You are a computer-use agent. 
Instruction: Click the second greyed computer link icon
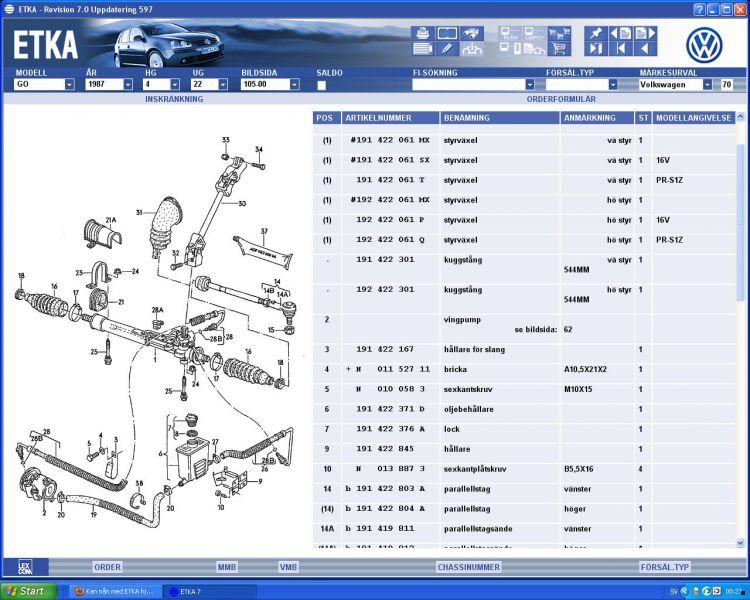point(534,33)
